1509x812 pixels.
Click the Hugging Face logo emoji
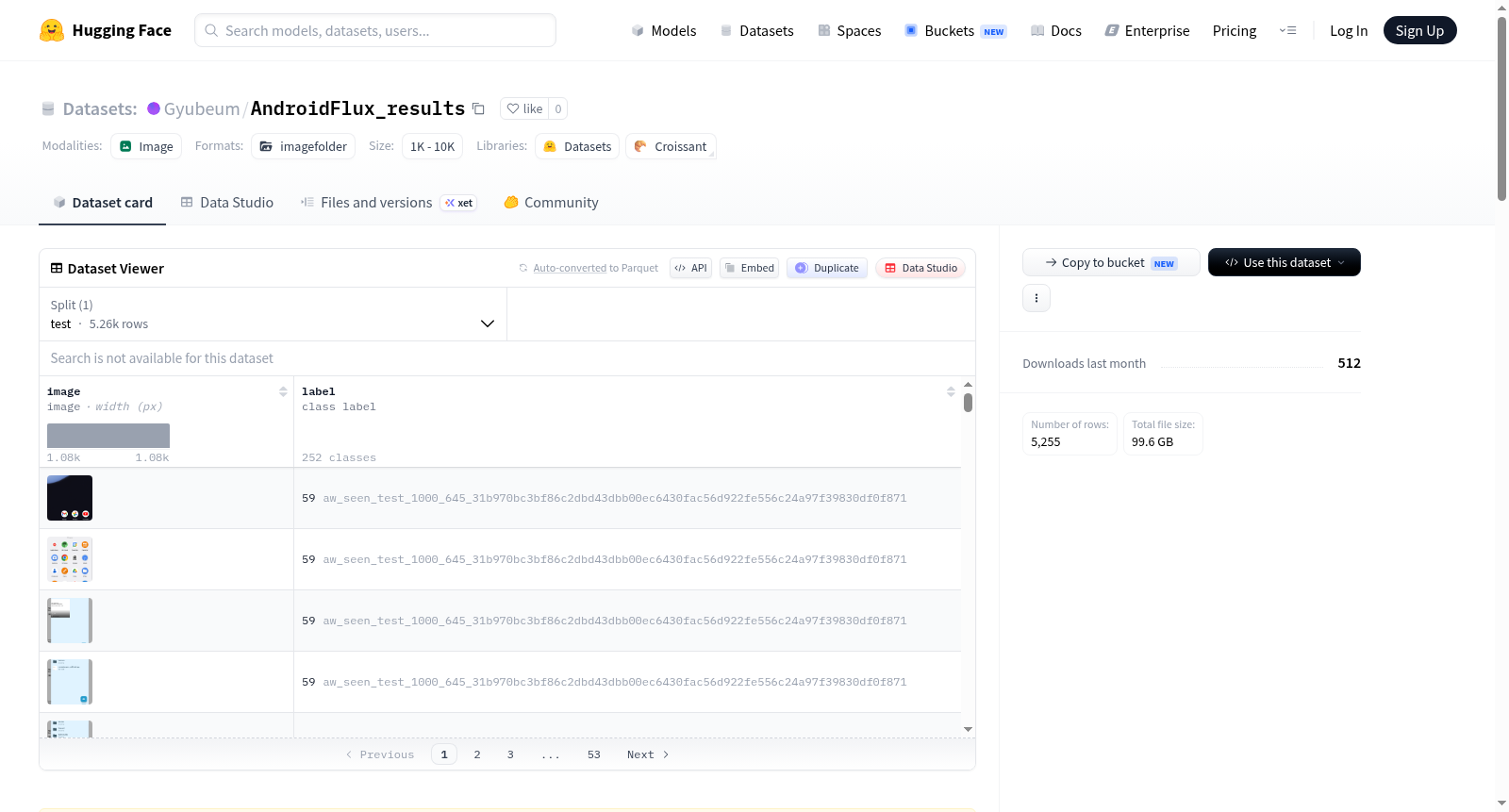pyautogui.click(x=52, y=30)
